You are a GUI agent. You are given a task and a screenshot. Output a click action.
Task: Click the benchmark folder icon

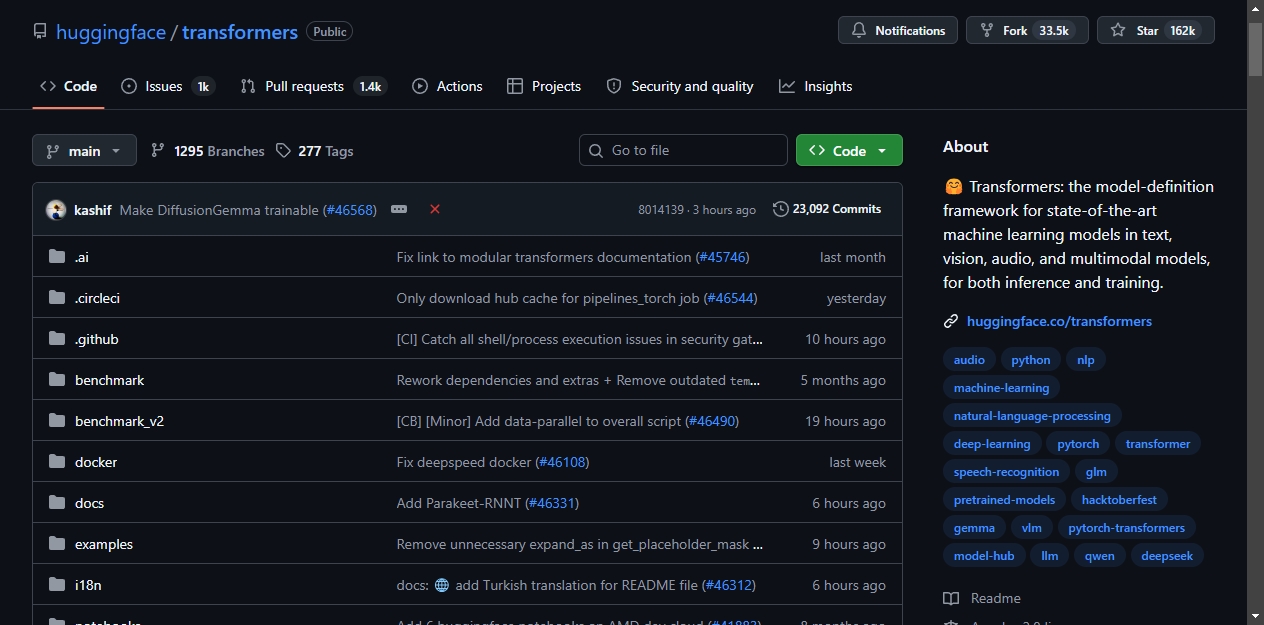click(57, 380)
